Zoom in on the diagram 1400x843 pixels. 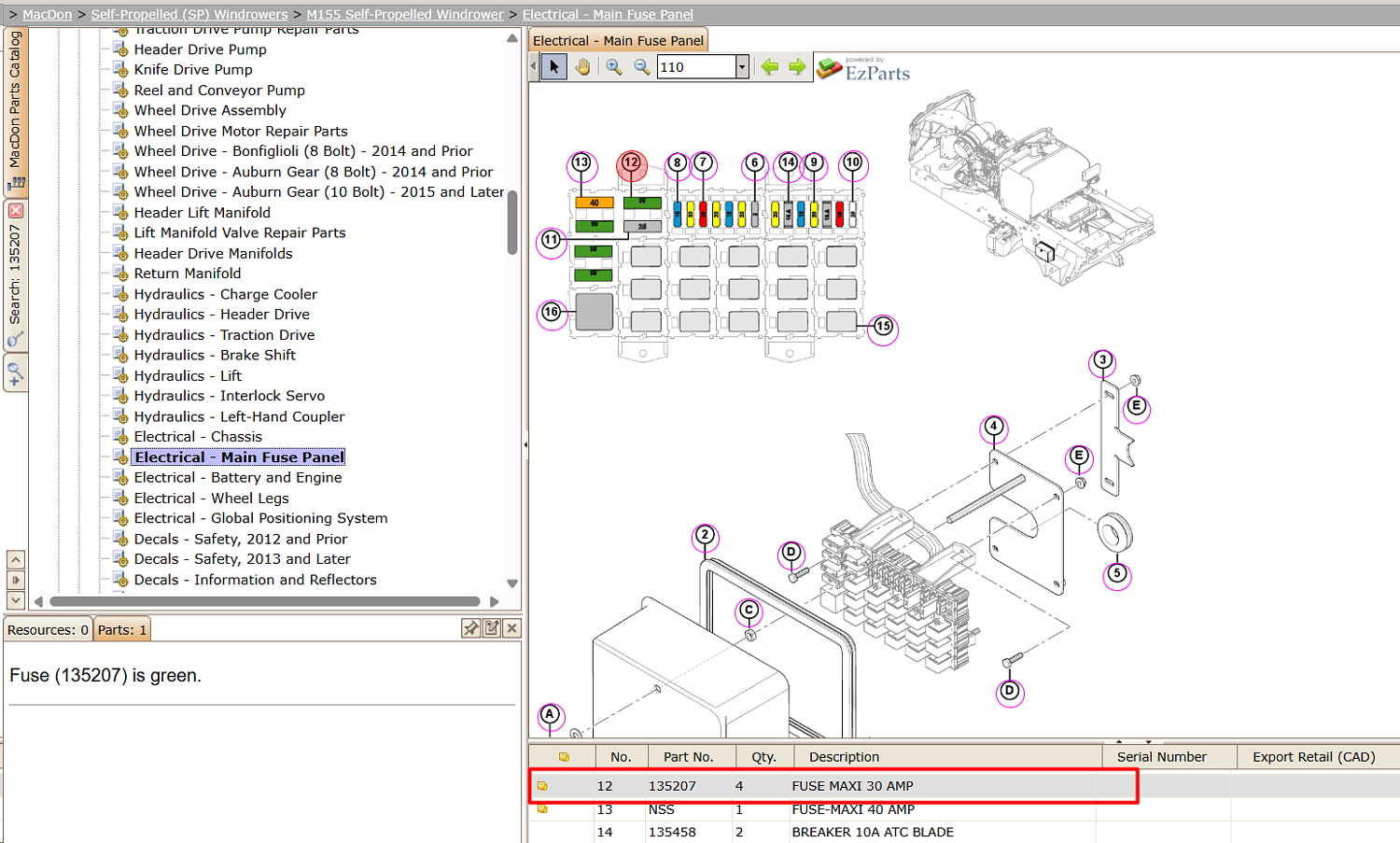[x=613, y=66]
